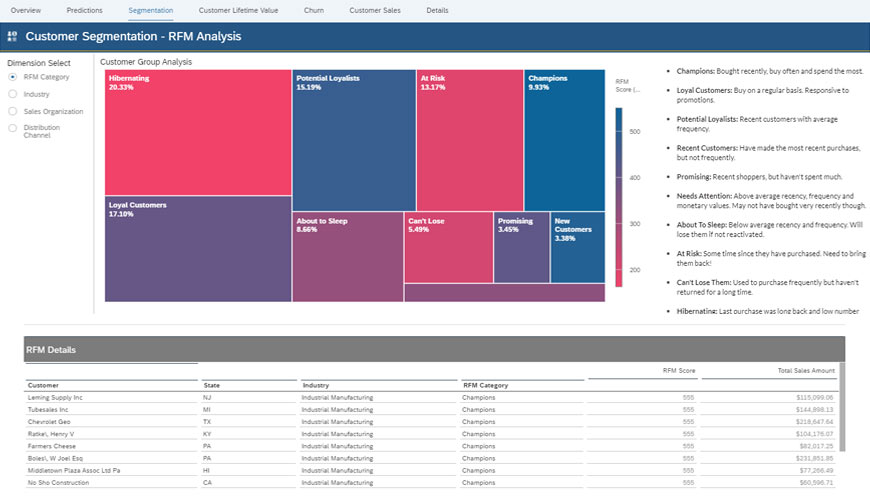The image size is (870, 500).
Task: Click the State column header
Action: [x=212, y=385]
